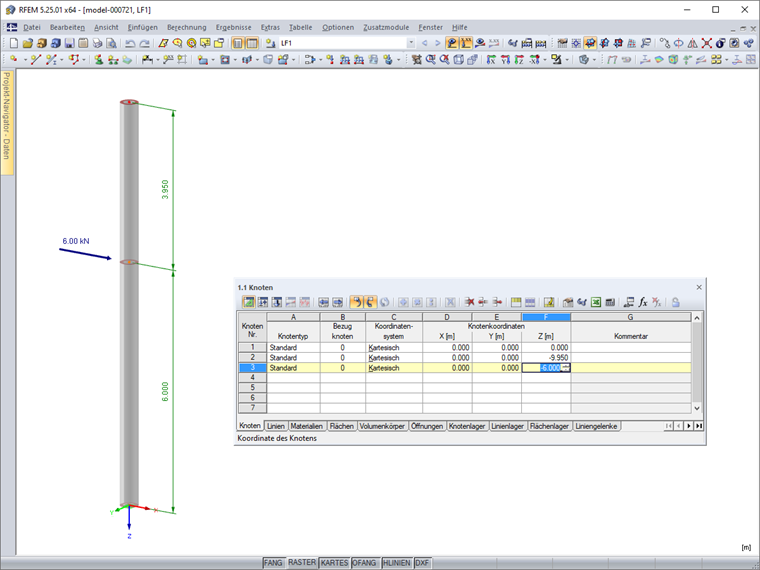760x570 pixels.
Task: Click the zoom window magnifier icon
Action: click(x=430, y=60)
